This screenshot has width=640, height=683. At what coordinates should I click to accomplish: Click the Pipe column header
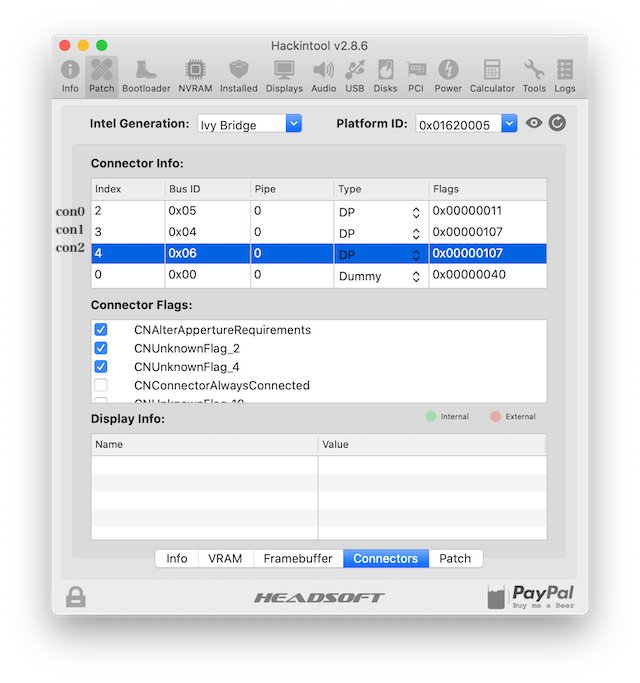coord(292,189)
